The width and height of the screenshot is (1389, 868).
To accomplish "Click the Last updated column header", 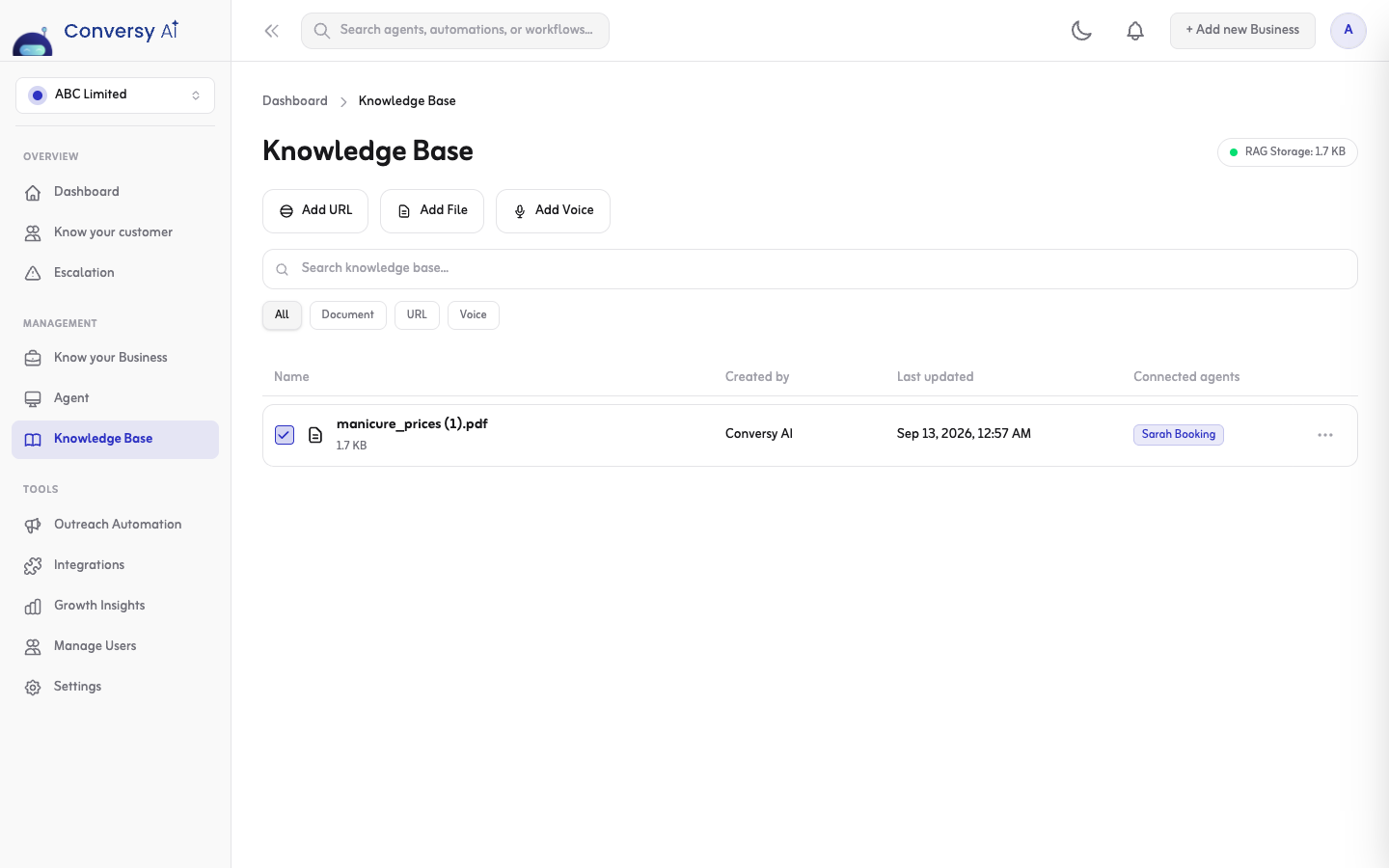I will tap(935, 377).
